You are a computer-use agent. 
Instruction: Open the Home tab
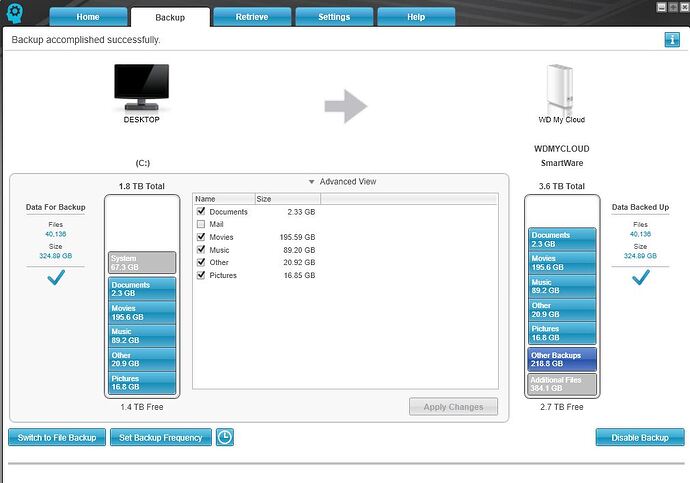coord(88,17)
